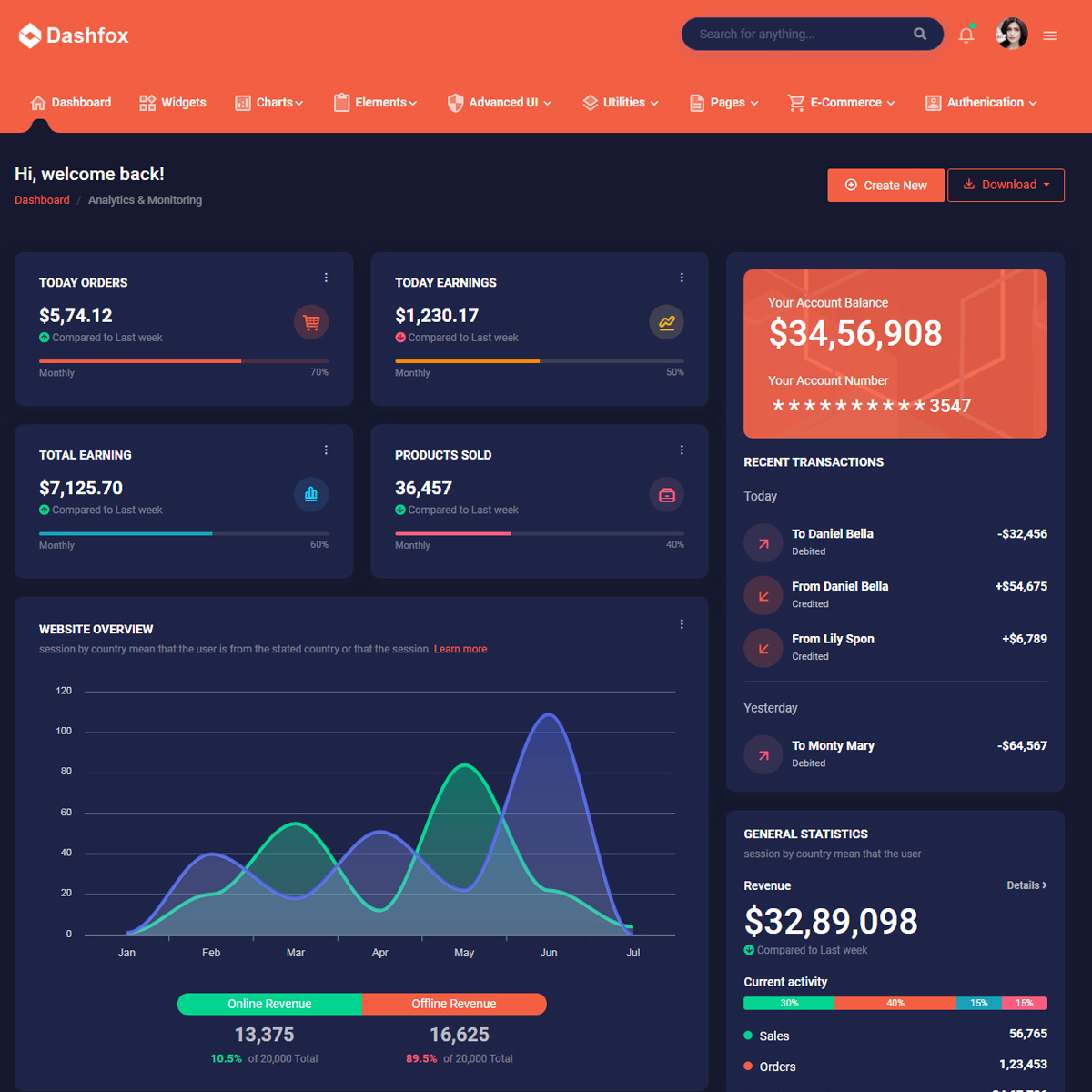The height and width of the screenshot is (1092, 1092).
Task: Click the Learn more link
Action: [x=460, y=649]
